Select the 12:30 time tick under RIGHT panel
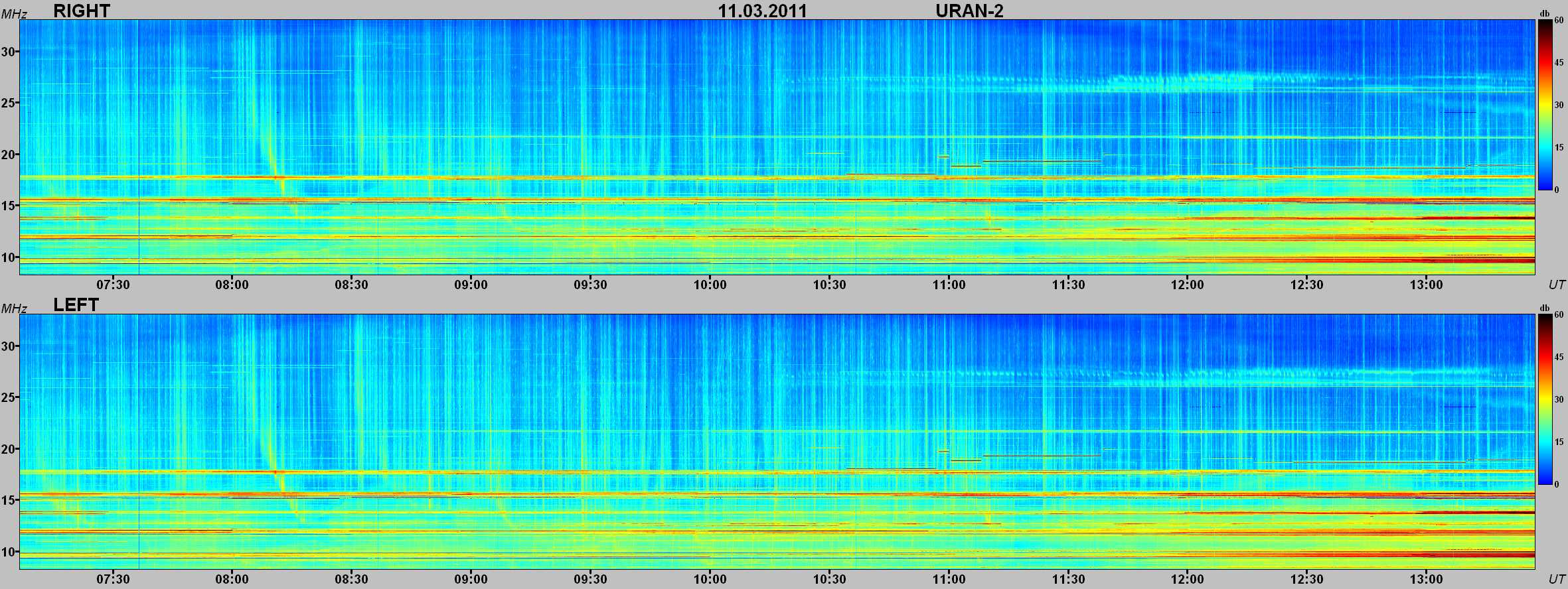Screen dimensions: 1568x589 click(x=1306, y=285)
